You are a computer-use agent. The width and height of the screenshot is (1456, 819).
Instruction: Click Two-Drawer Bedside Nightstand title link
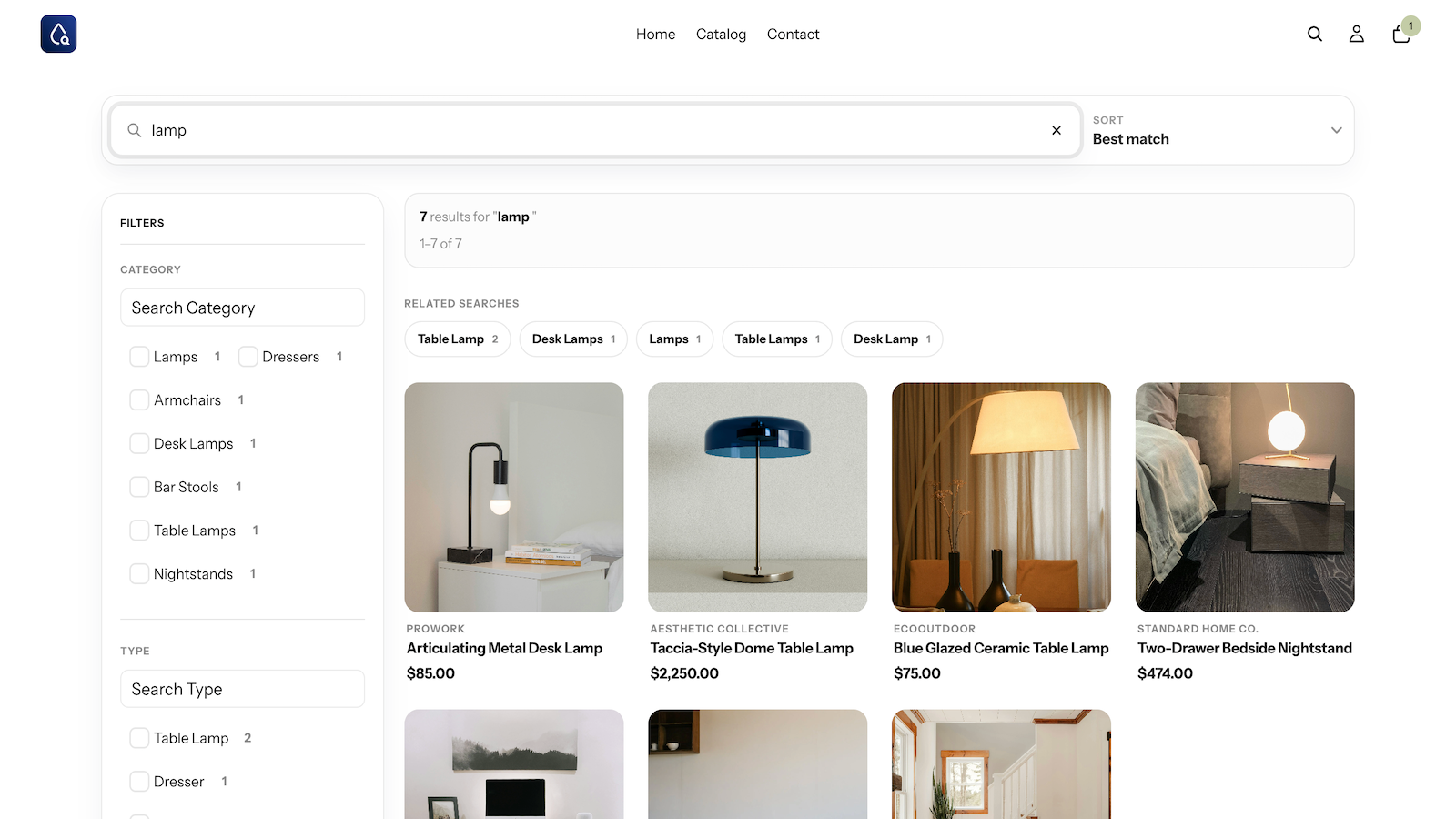click(x=1245, y=648)
